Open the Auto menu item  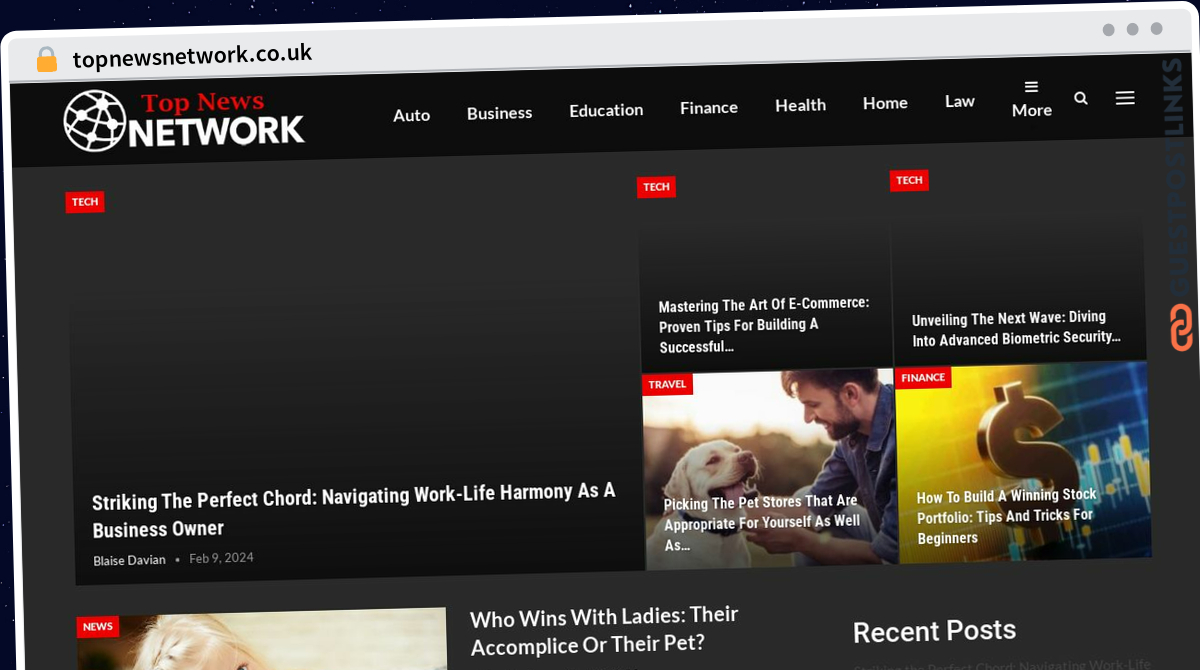[x=411, y=115]
